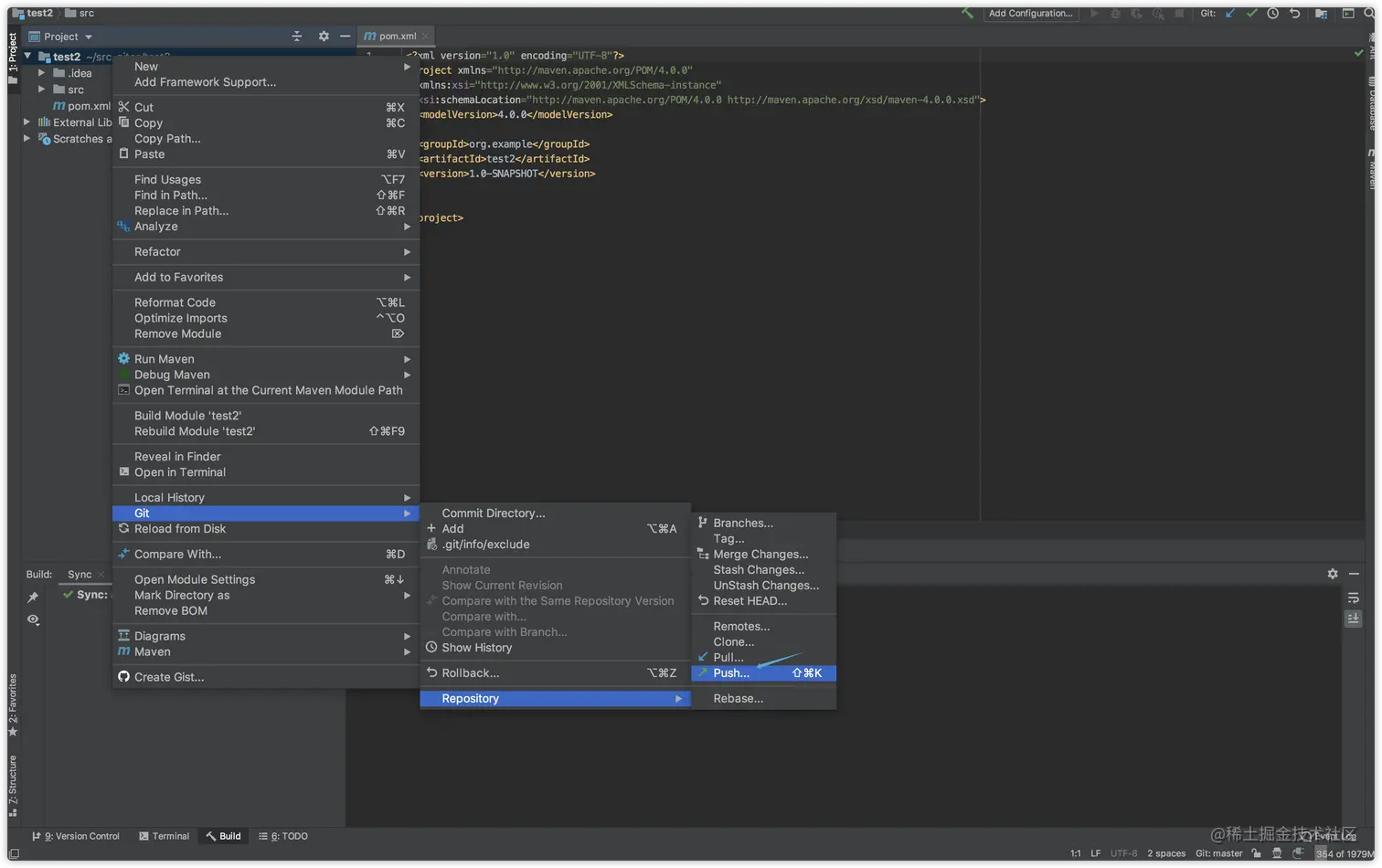1382x868 pixels.
Task: Open memory indicator in status bar
Action: tap(1344, 853)
